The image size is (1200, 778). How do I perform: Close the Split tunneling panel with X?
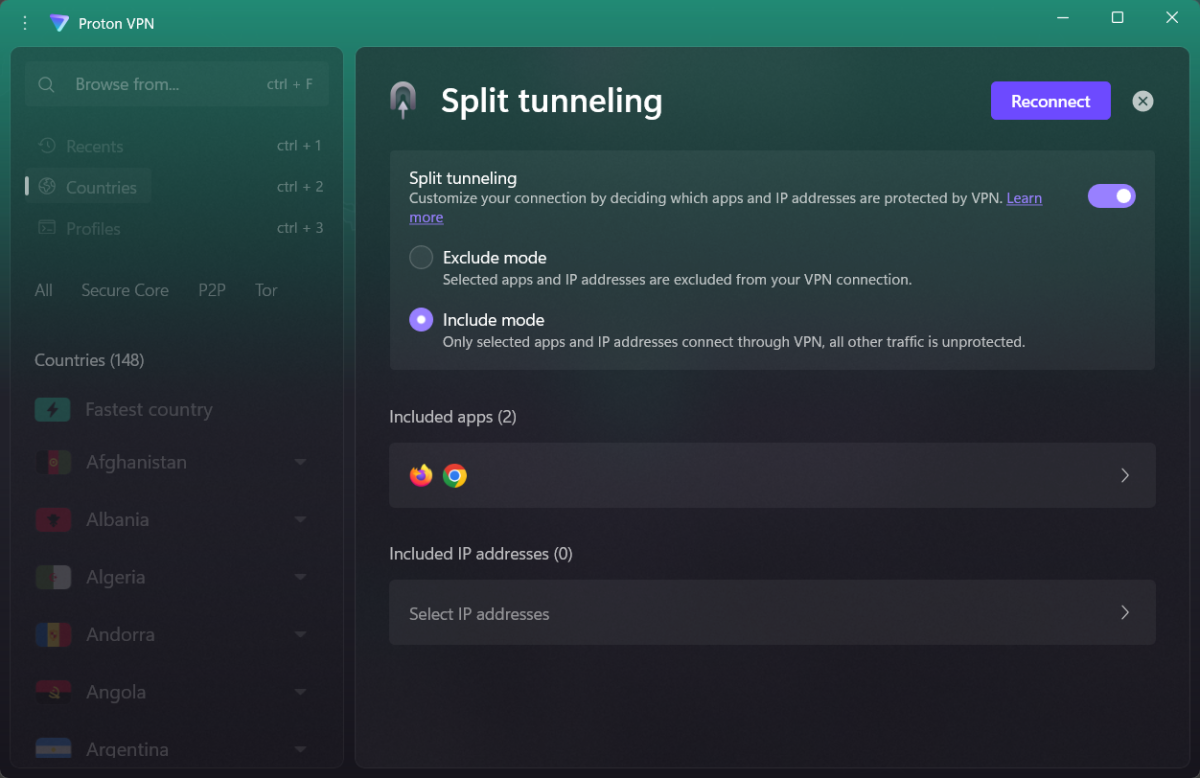tap(1143, 101)
